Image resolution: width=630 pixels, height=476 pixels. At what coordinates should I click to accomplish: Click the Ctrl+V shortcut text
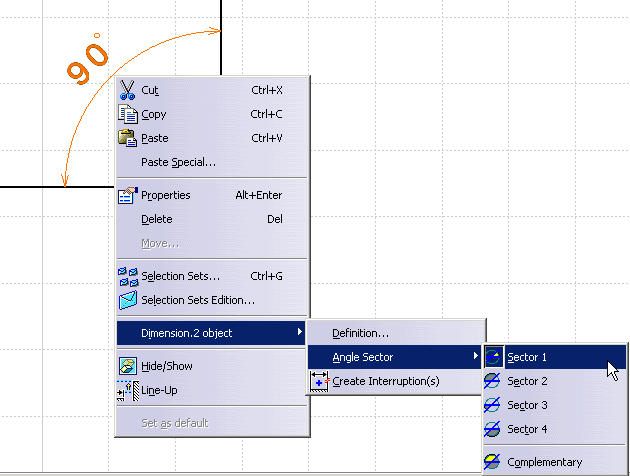(x=267, y=138)
